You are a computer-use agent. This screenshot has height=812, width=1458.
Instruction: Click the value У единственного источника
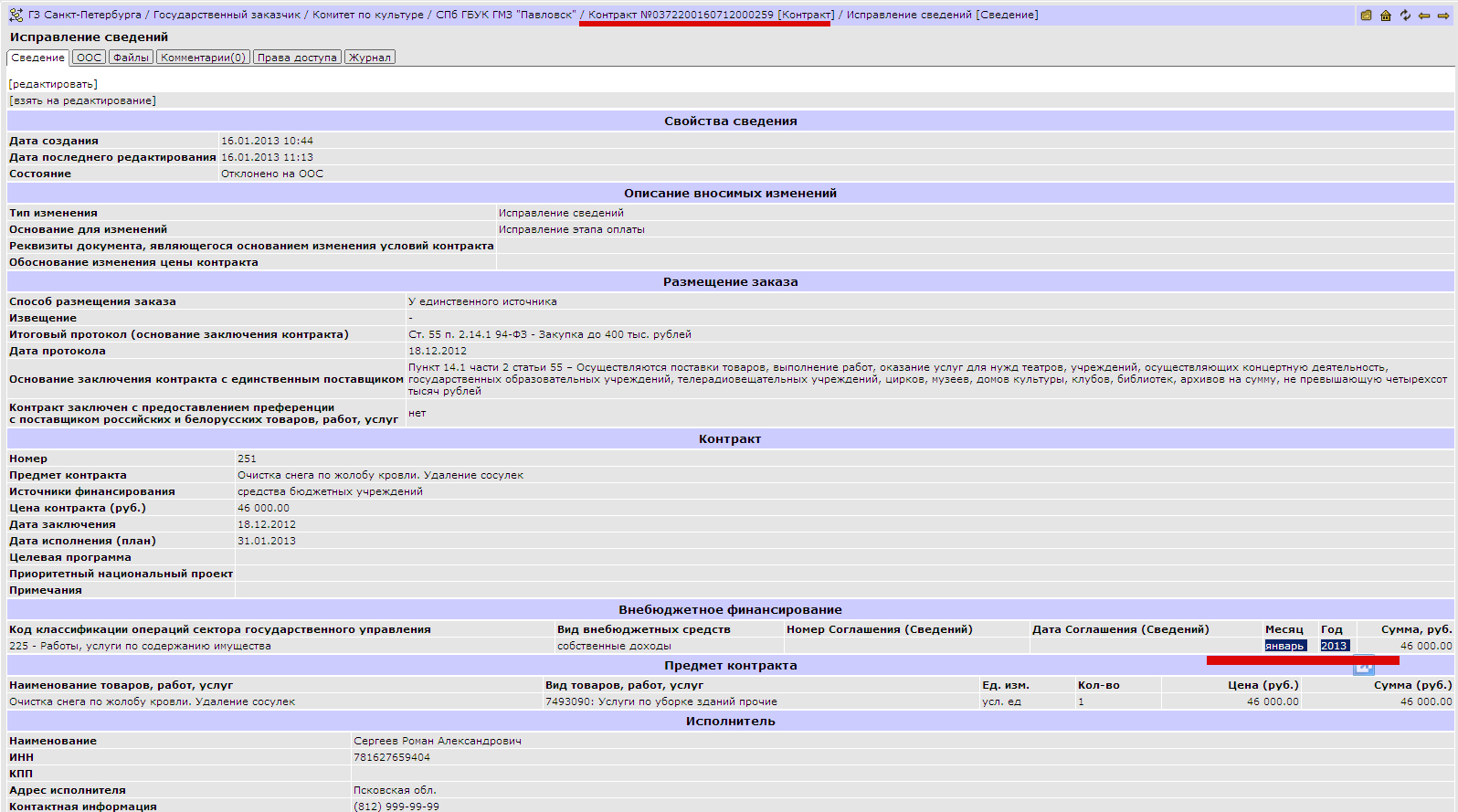[x=482, y=301]
